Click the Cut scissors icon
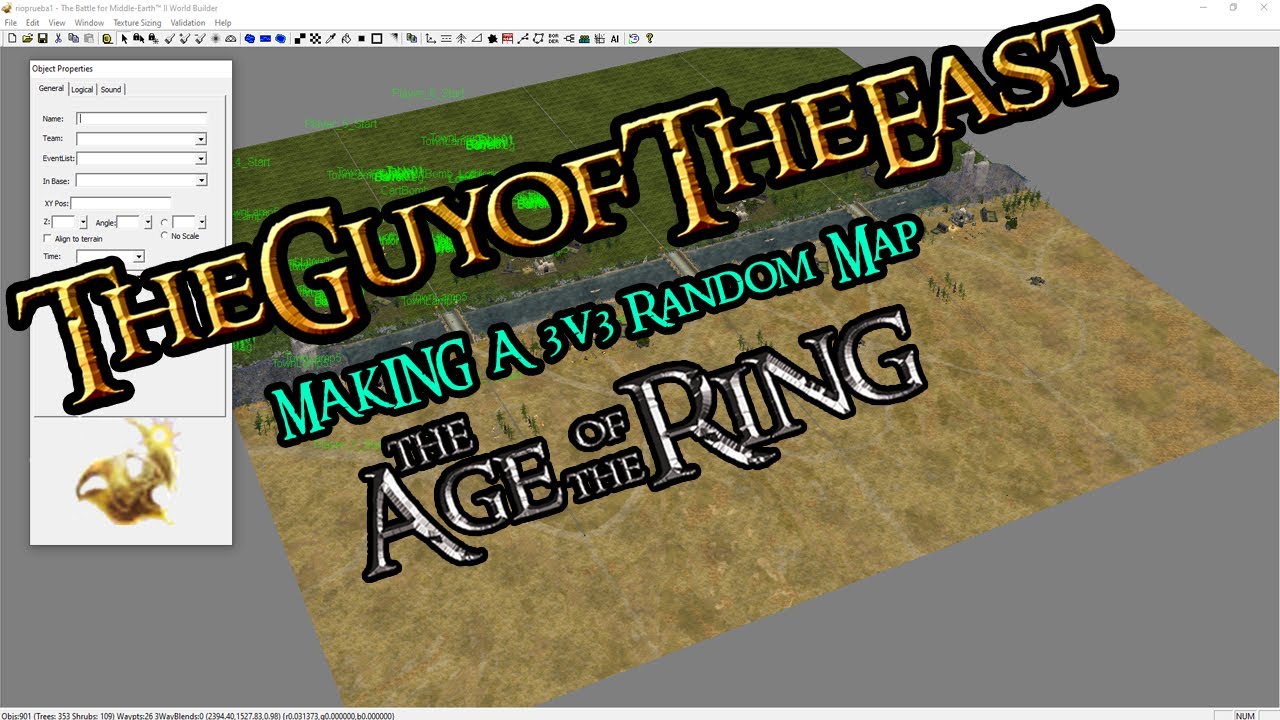The image size is (1280, 720). click(x=58, y=39)
